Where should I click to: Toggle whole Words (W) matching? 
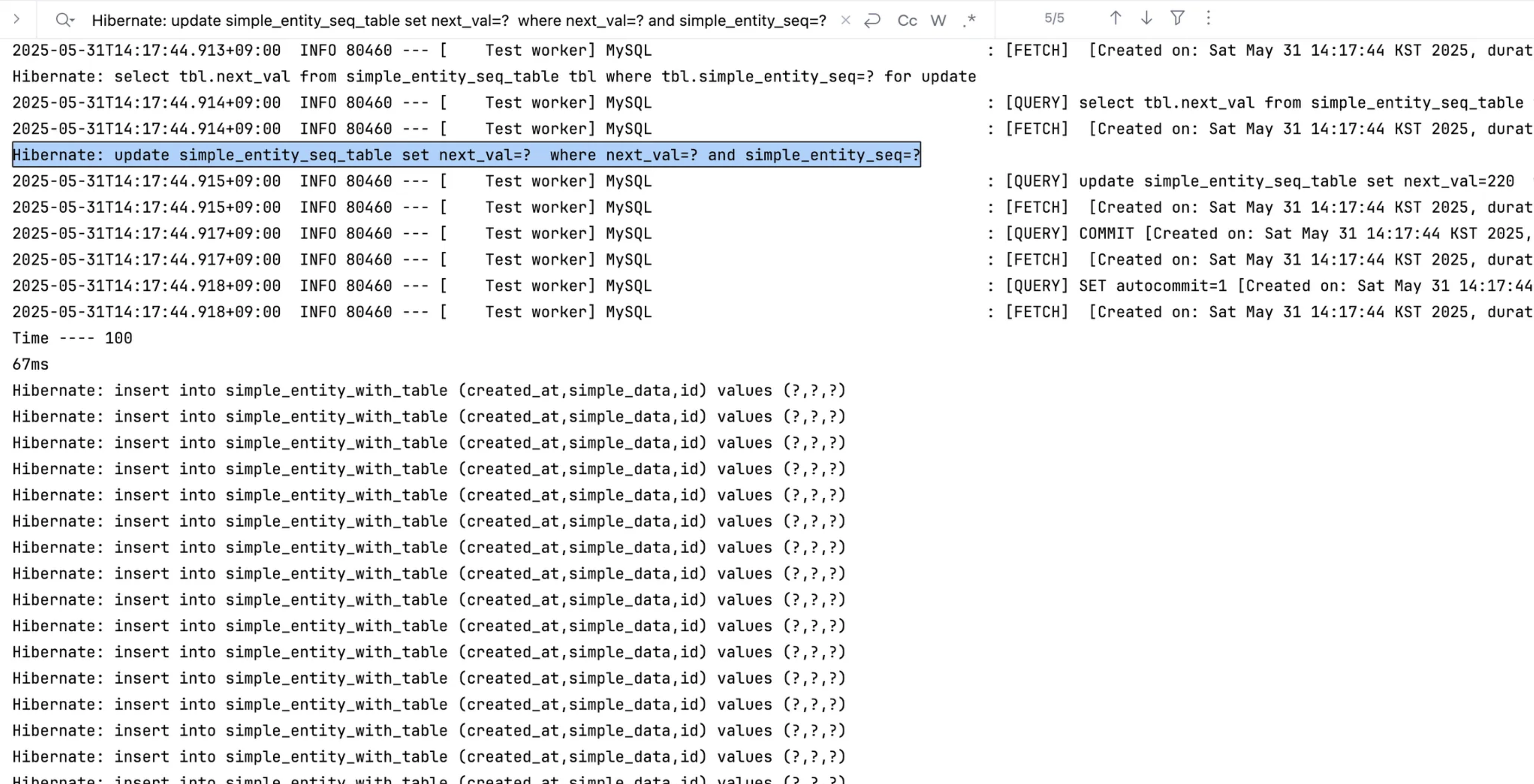(938, 21)
